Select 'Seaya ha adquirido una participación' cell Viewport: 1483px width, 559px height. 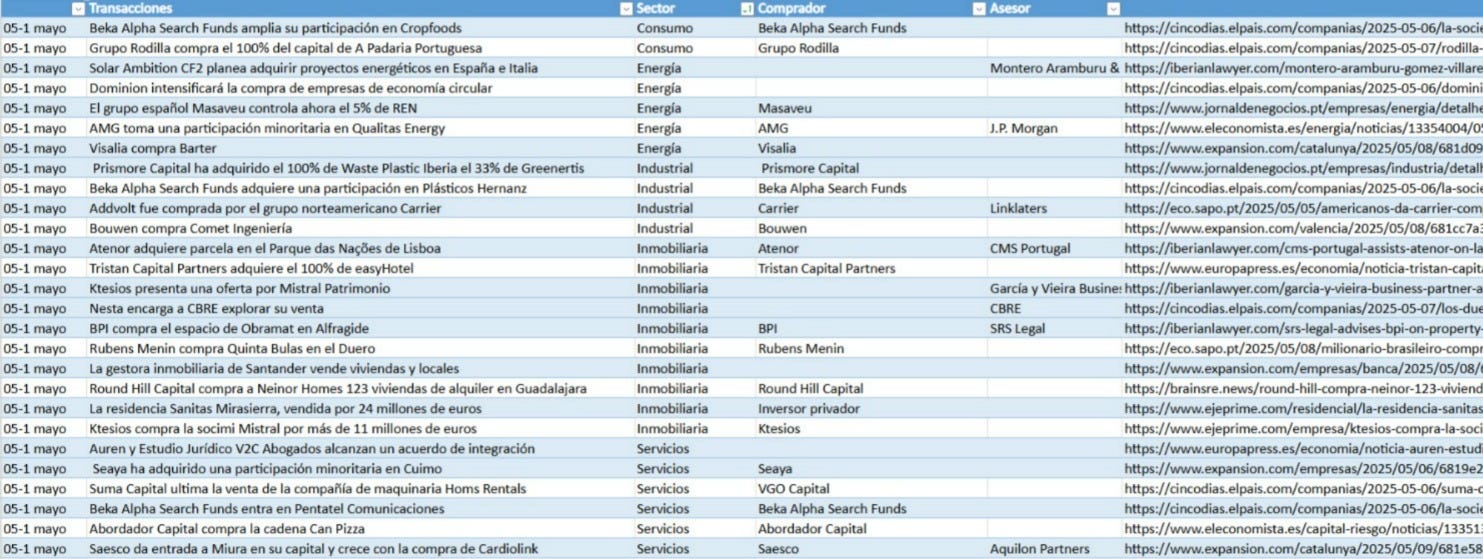(360, 468)
